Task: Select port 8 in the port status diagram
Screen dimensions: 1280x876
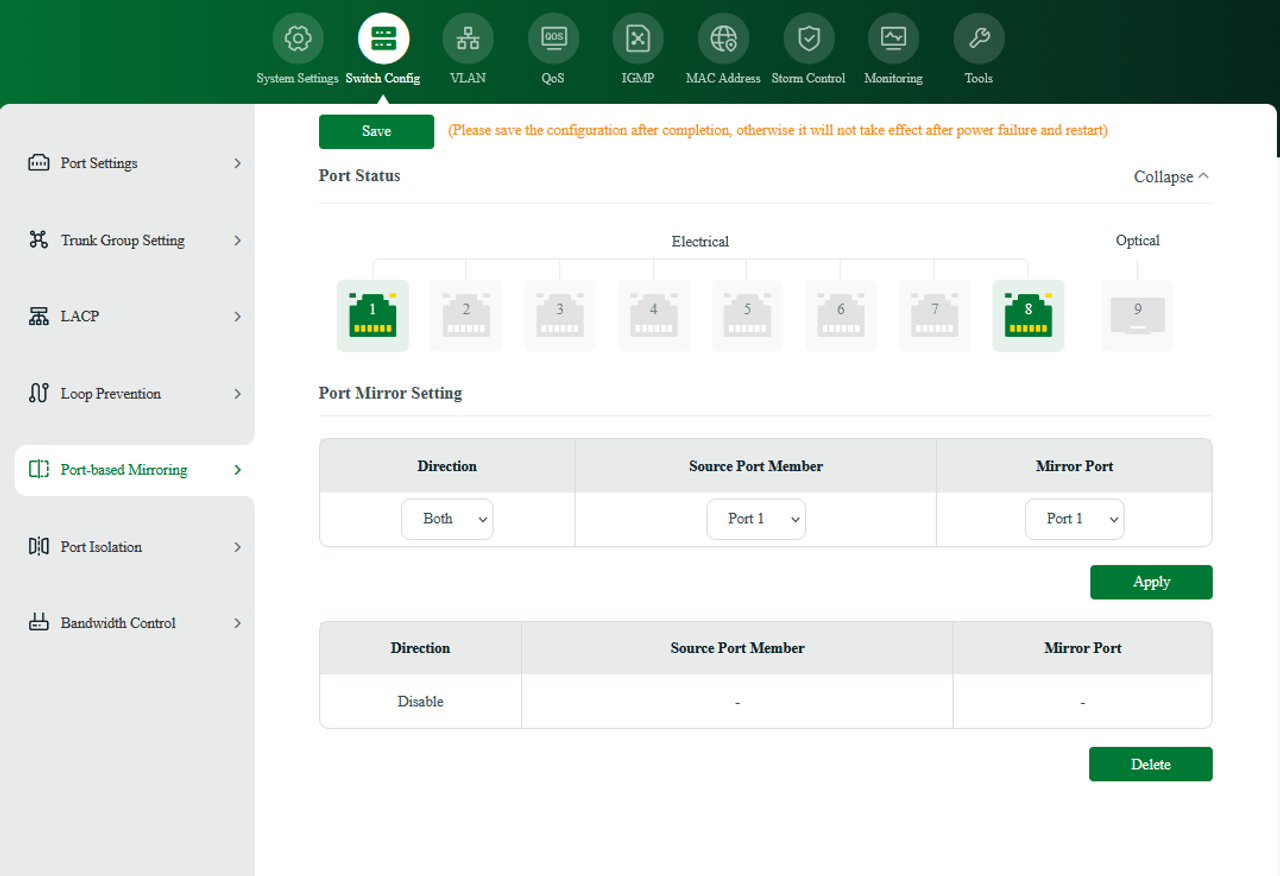Action: click(x=1028, y=315)
